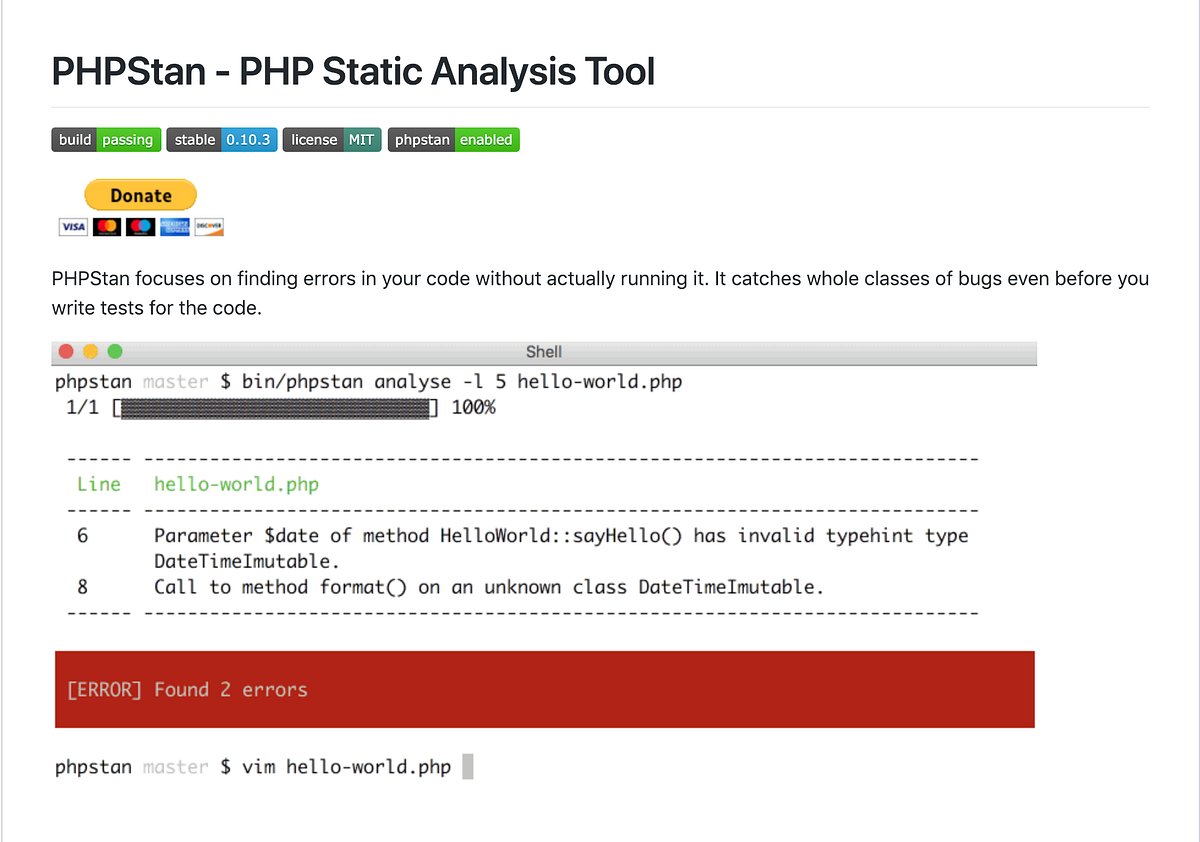
Task: Toggle the phpstan enabled badge
Action: click(453, 139)
